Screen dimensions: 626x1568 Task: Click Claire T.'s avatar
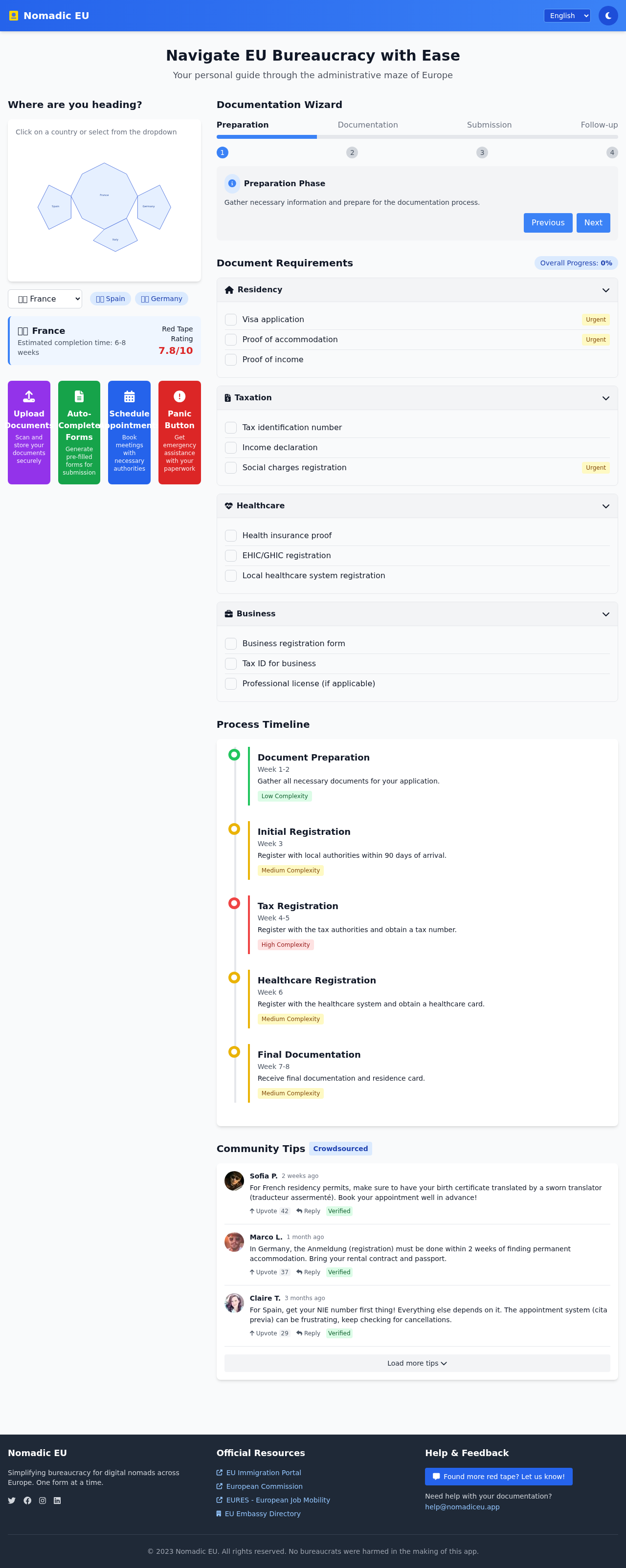(234, 1303)
